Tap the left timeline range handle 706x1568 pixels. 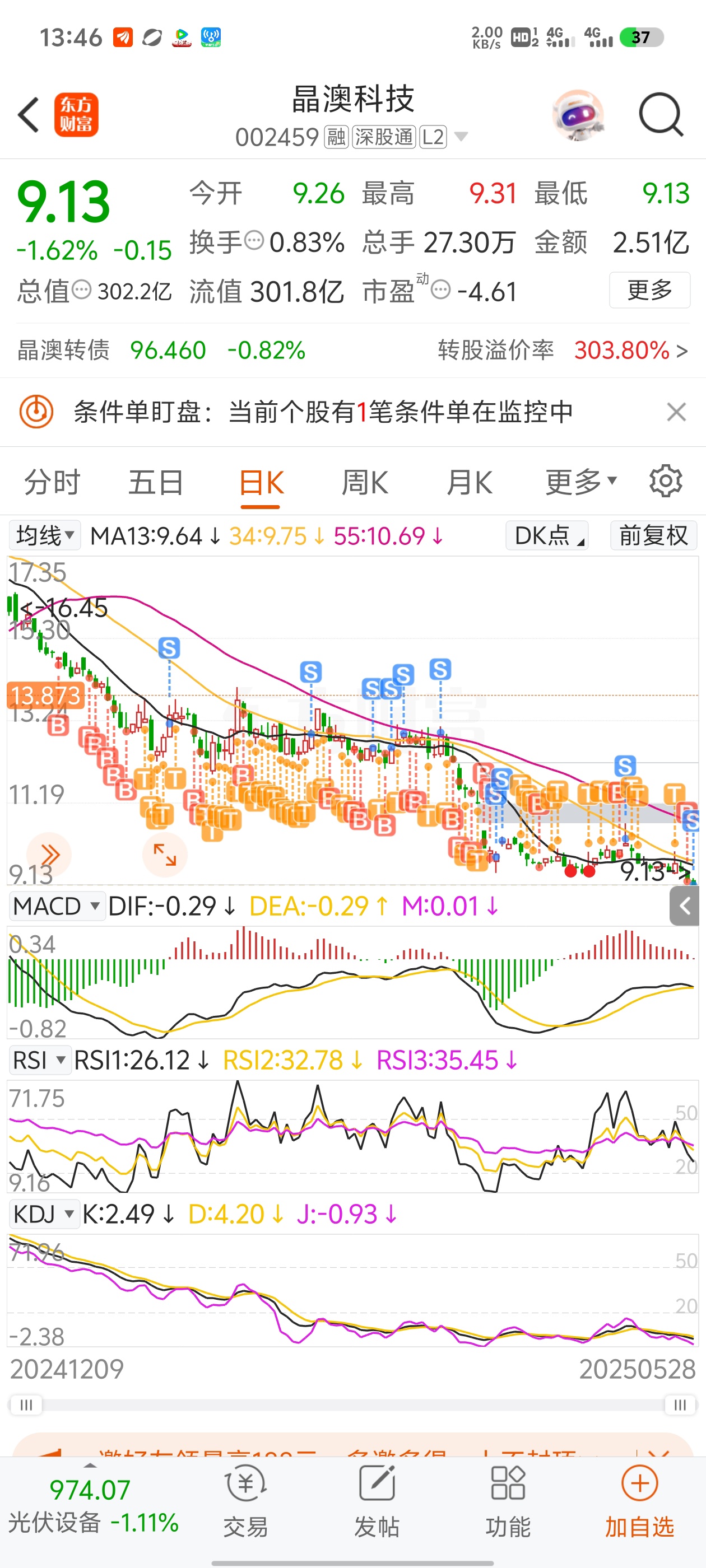tap(26, 1404)
